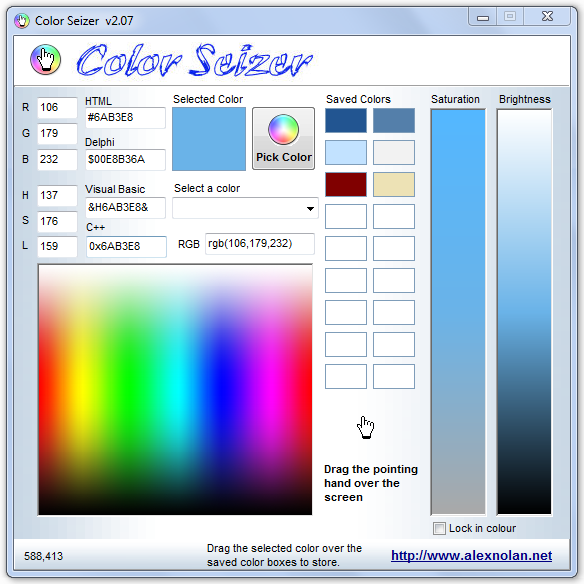The width and height of the screenshot is (584, 584).
Task: Click the R value input field
Action: click(57, 108)
